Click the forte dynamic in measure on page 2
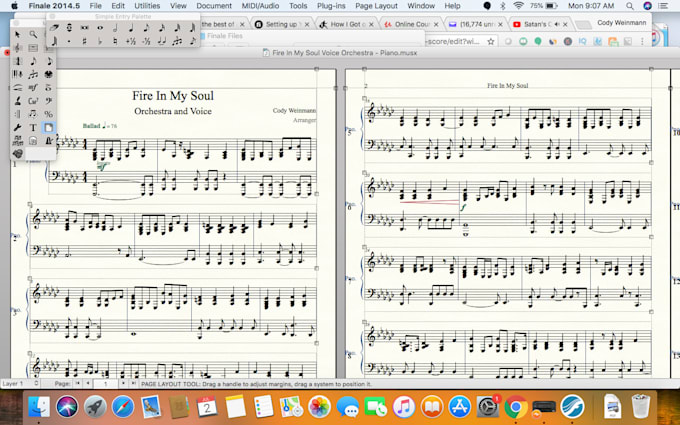This screenshot has width=680, height=425. coord(463,208)
